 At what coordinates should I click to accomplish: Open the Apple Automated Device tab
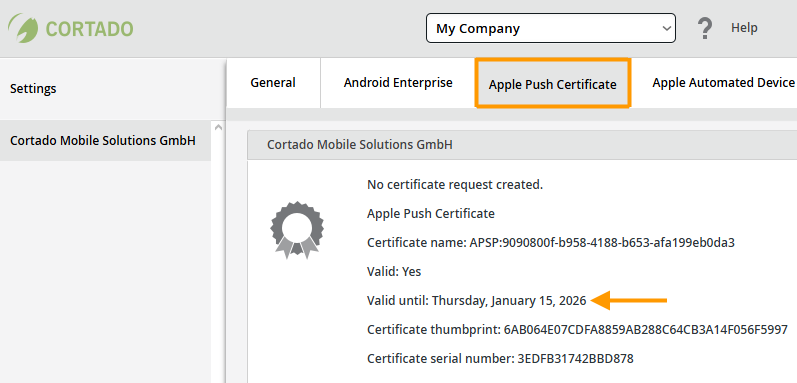pos(723,83)
